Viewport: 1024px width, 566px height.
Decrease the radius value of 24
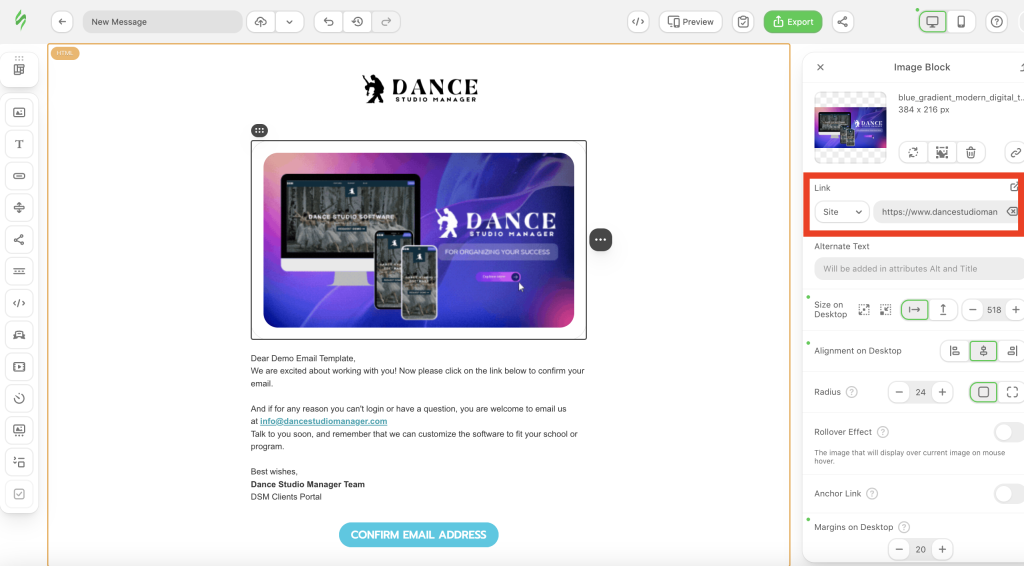coord(899,392)
